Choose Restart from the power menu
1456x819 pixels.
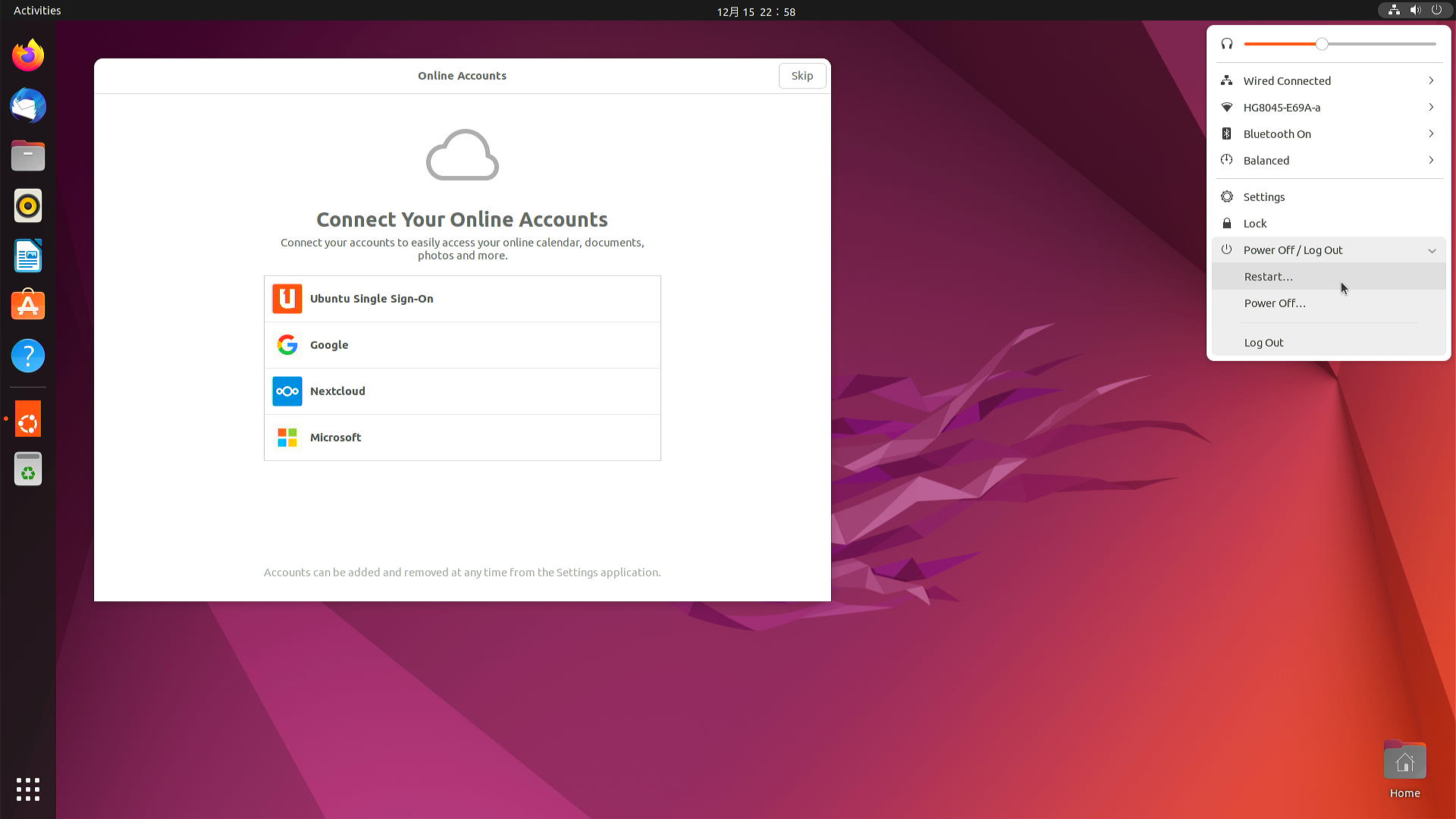point(1268,276)
